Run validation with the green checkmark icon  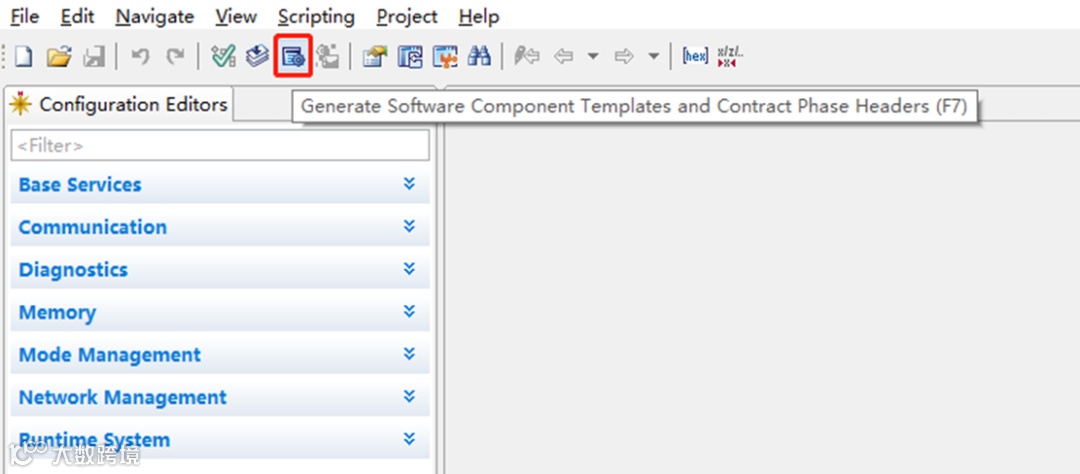(x=223, y=56)
